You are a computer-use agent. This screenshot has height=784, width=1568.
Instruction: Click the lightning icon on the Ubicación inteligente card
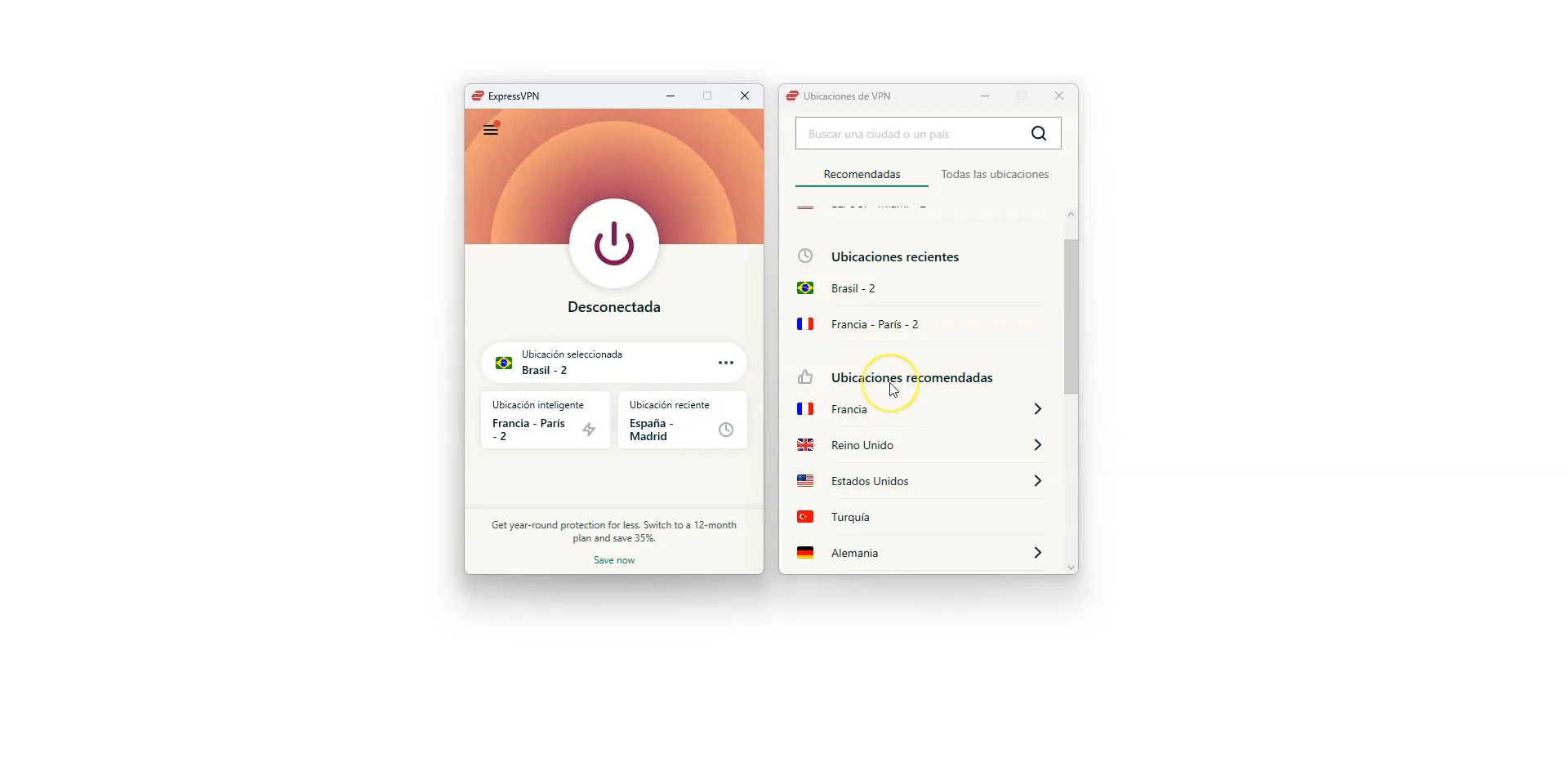click(x=589, y=430)
